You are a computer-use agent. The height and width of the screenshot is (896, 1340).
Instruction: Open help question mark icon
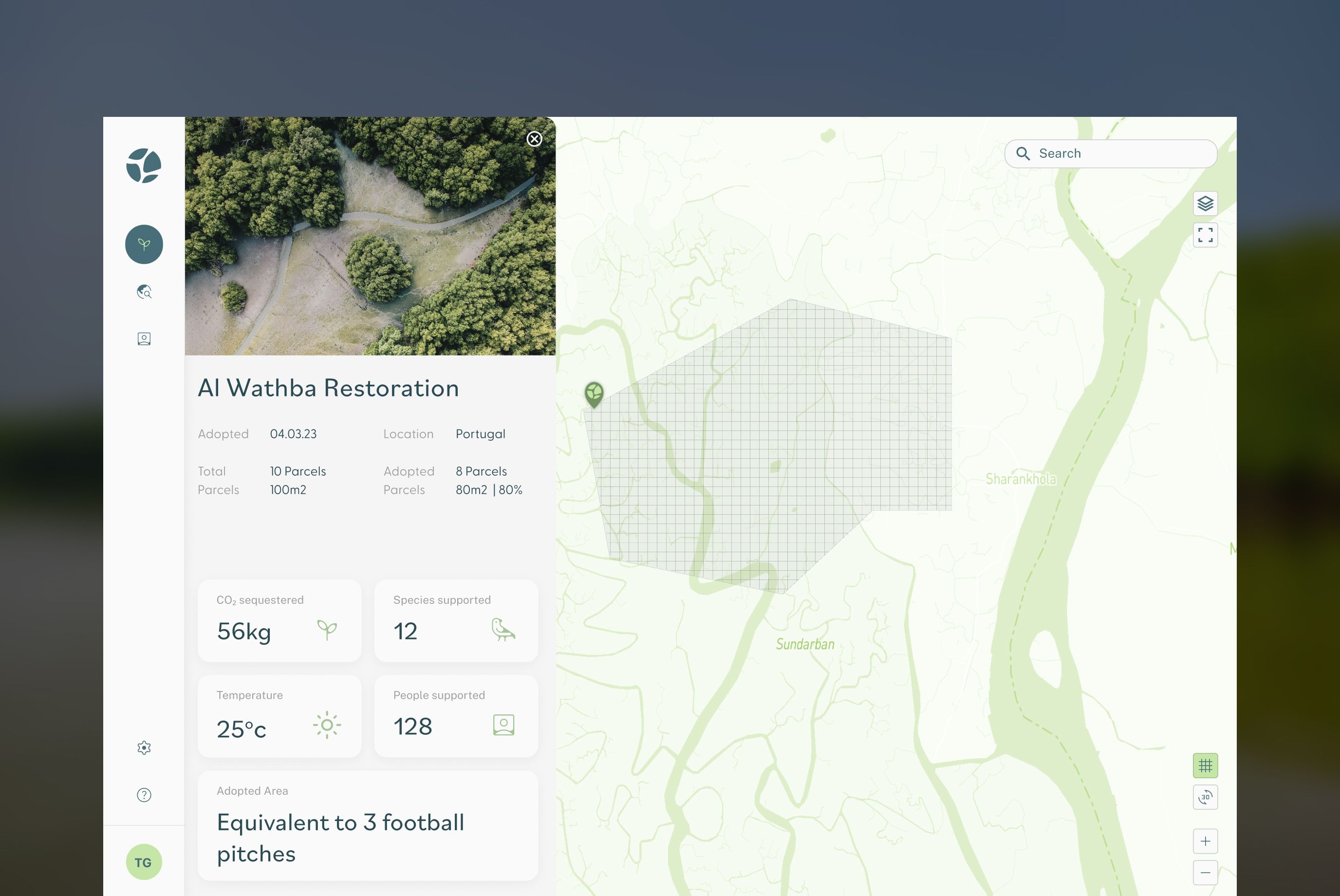click(144, 795)
